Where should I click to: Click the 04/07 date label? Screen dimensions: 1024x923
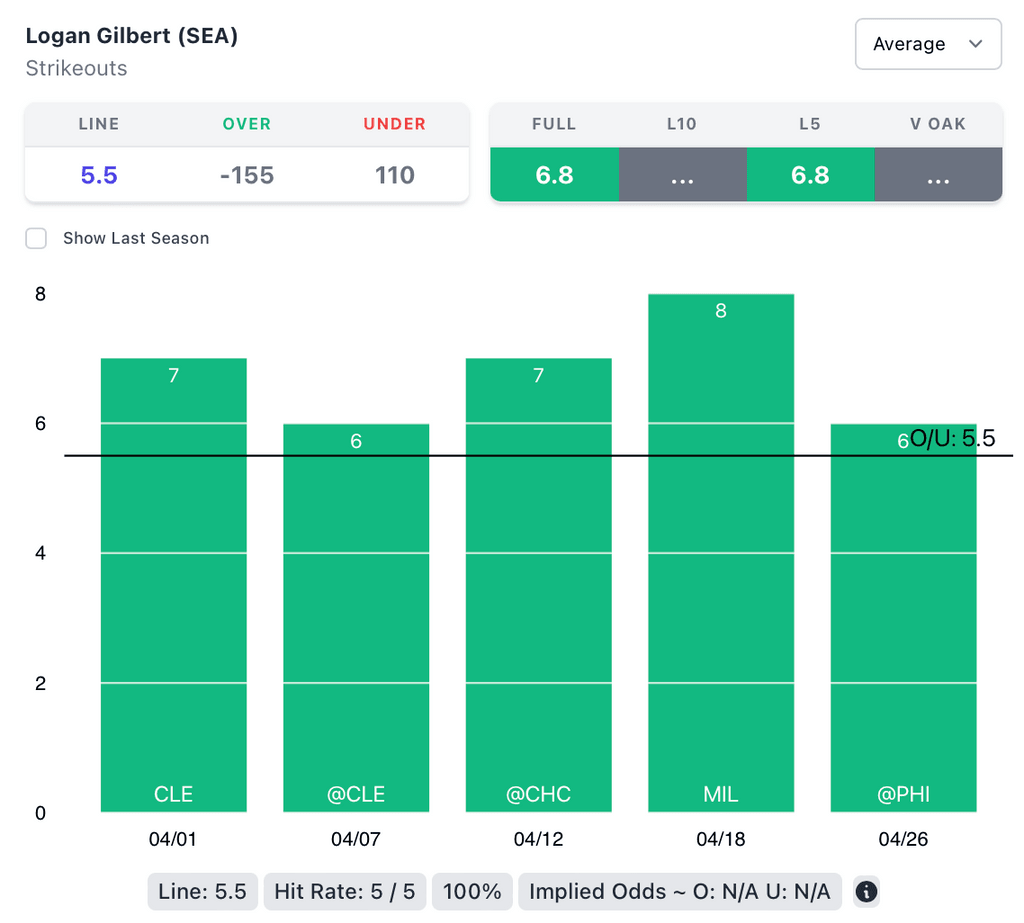(x=356, y=839)
